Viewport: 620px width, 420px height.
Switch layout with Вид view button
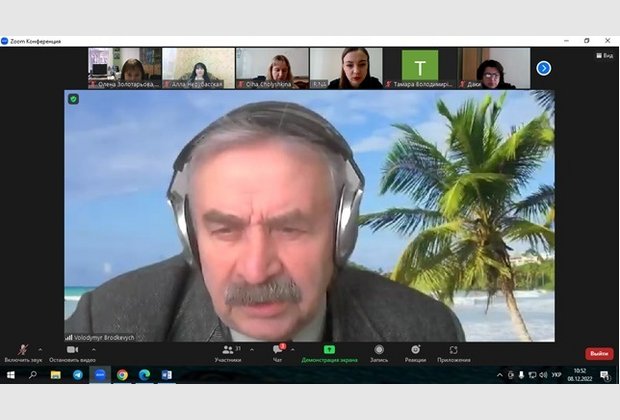pos(605,55)
